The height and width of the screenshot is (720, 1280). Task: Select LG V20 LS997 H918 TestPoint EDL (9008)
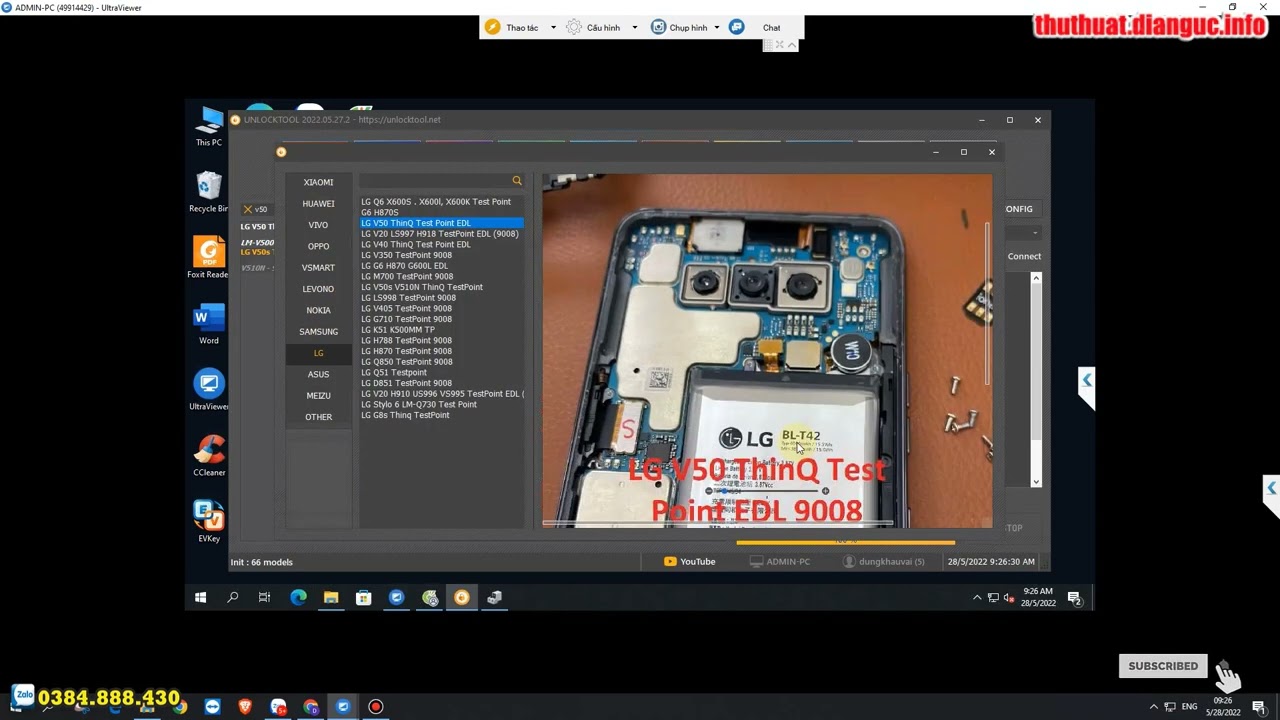tap(440, 234)
